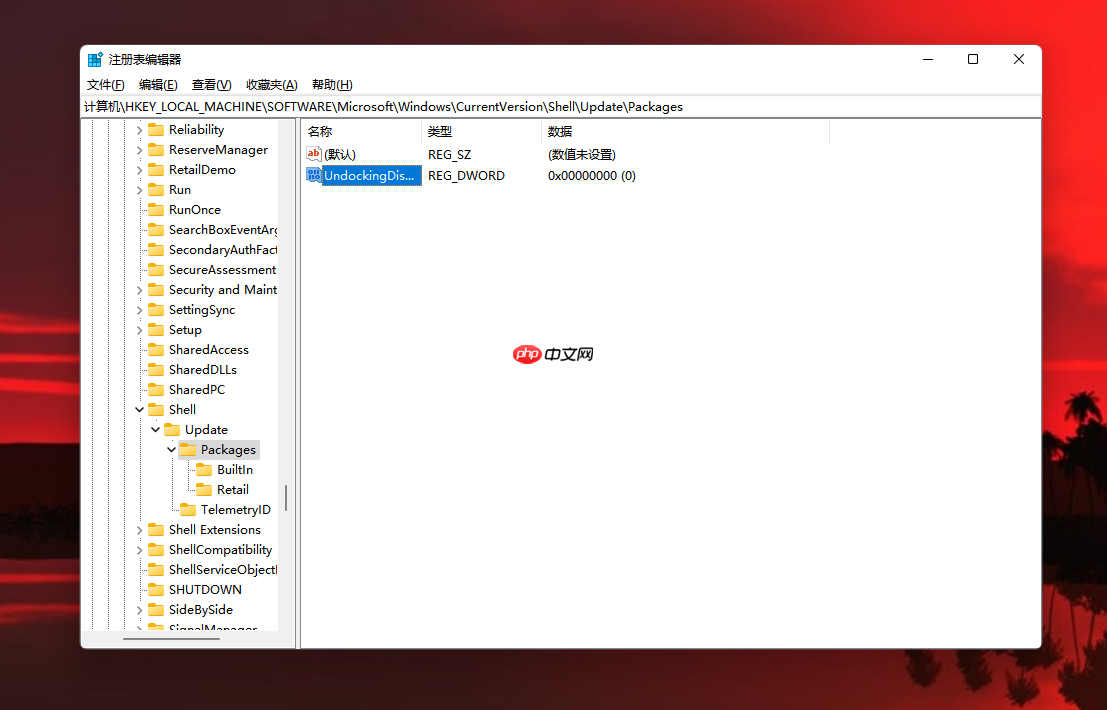The width and height of the screenshot is (1107, 710).
Task: Expand the Shell Extensions node
Action: pos(139,529)
